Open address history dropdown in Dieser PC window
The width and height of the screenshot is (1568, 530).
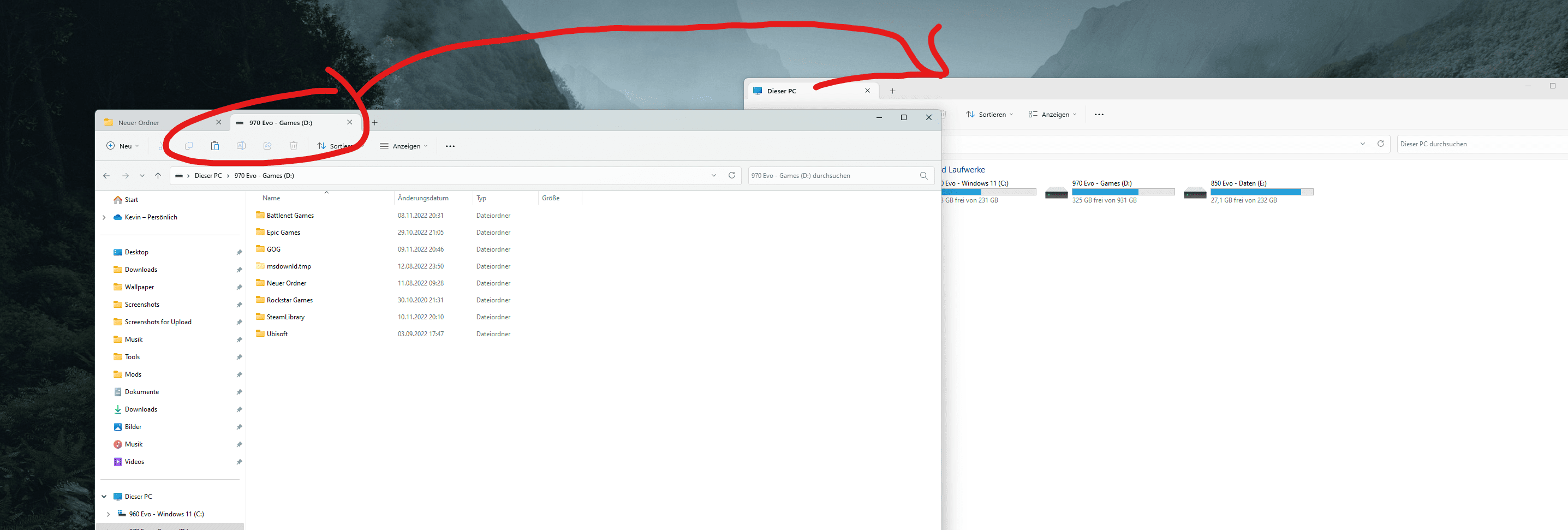[x=1363, y=144]
